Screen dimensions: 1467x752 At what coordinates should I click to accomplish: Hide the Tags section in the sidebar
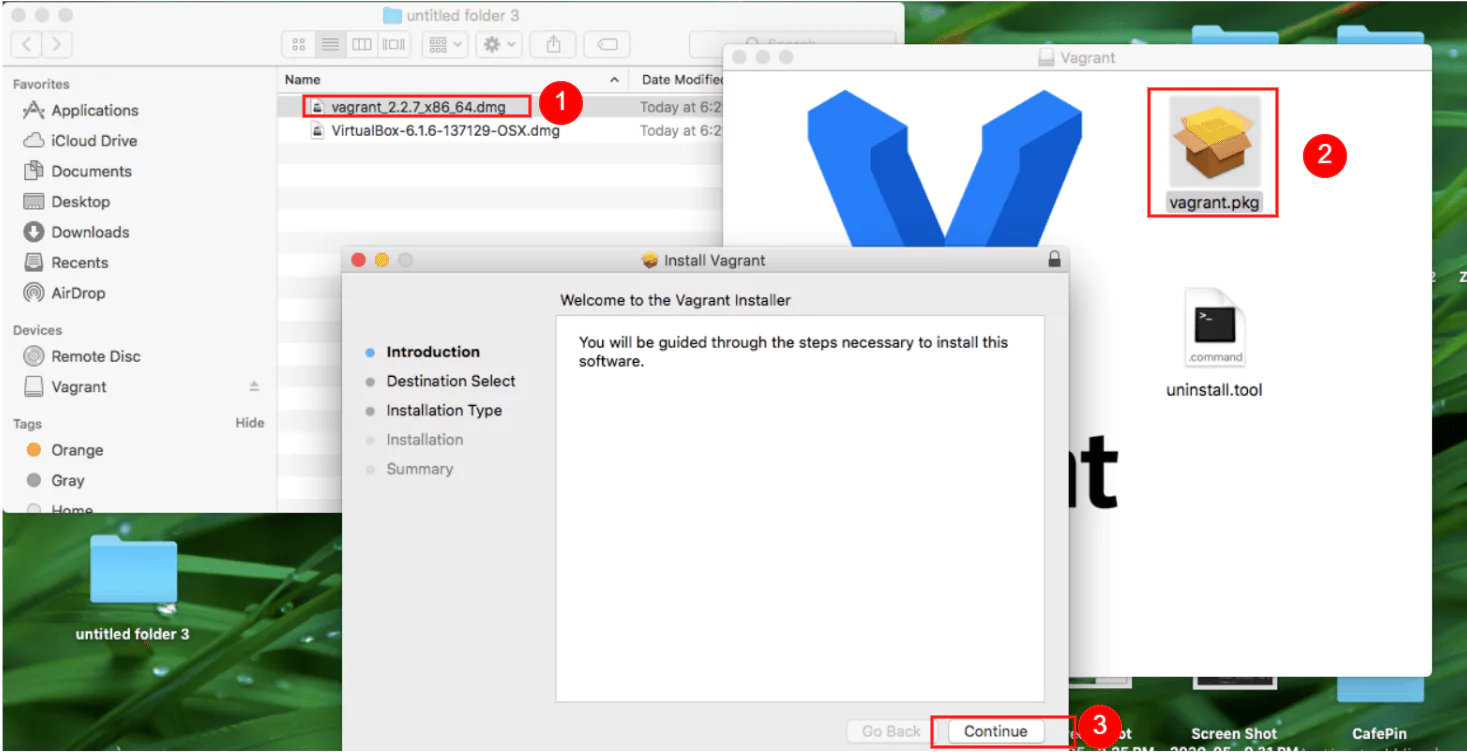[249, 423]
